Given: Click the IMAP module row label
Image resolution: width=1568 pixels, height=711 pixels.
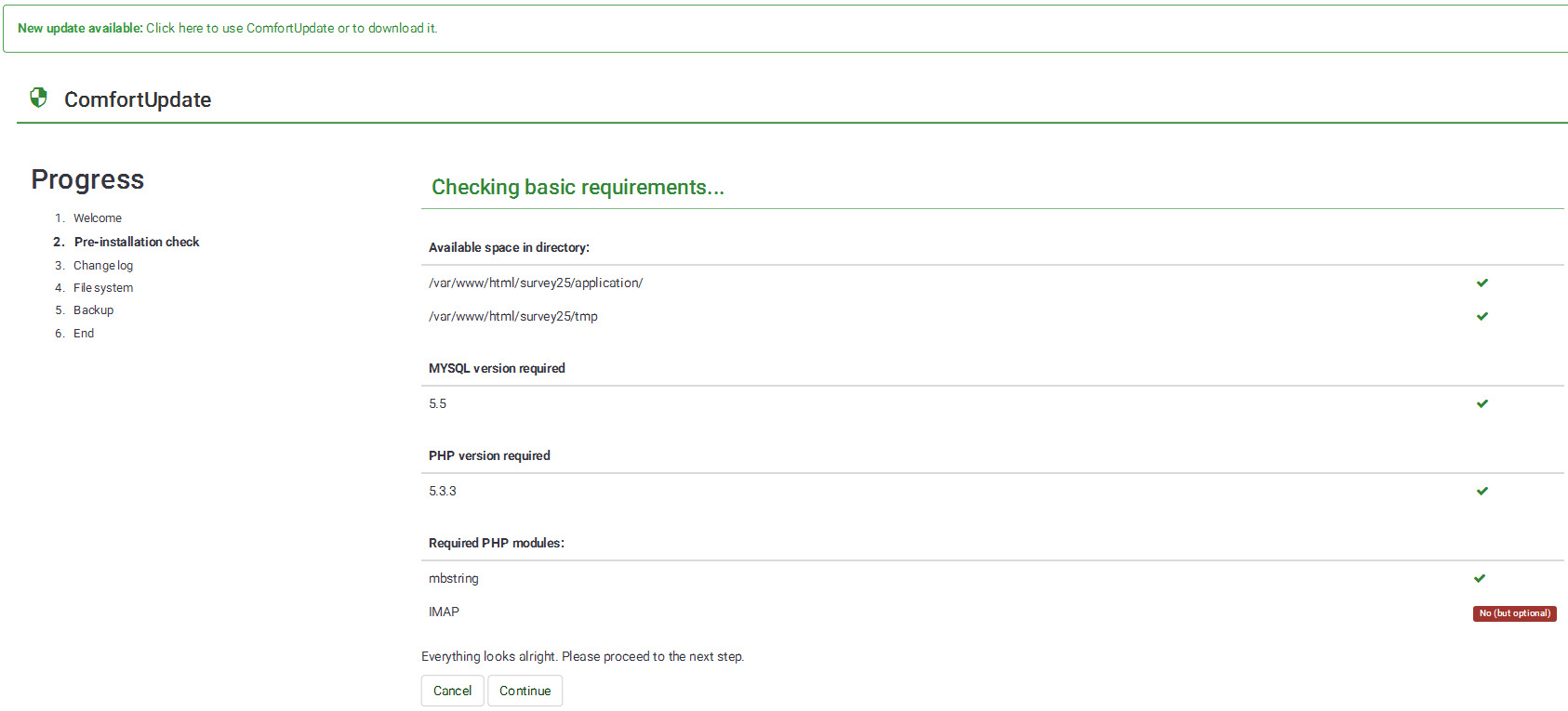Looking at the screenshot, I should (444, 612).
